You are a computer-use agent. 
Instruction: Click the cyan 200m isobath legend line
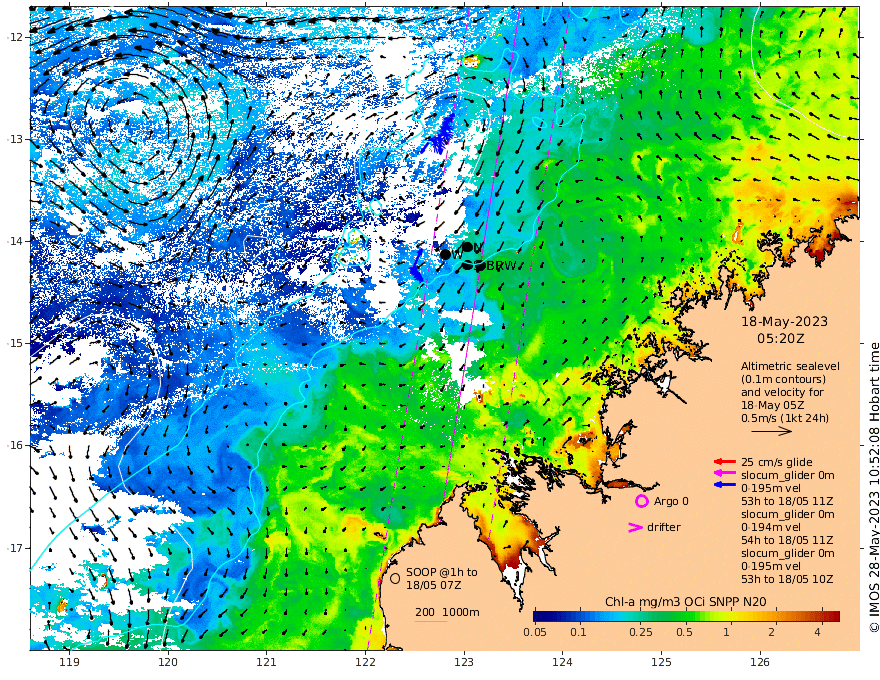tap(430, 621)
